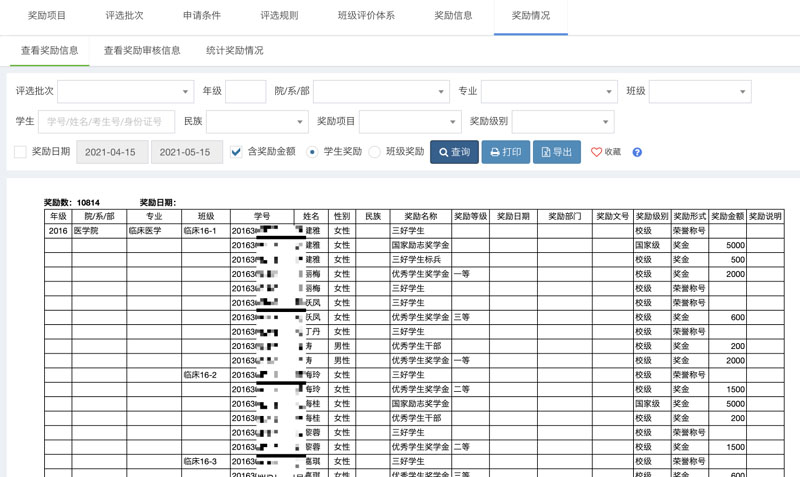The image size is (800, 477).
Task: Expand the 院/系/部 dropdown
Action: tap(381, 91)
